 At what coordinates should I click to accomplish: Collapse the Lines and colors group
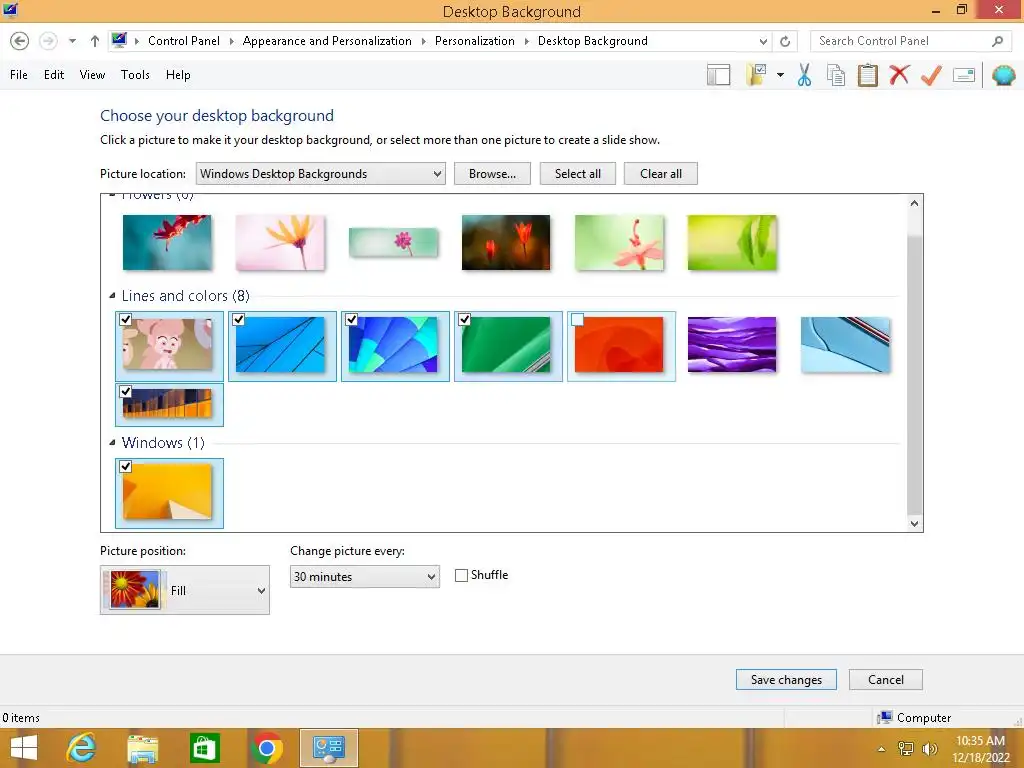point(112,296)
